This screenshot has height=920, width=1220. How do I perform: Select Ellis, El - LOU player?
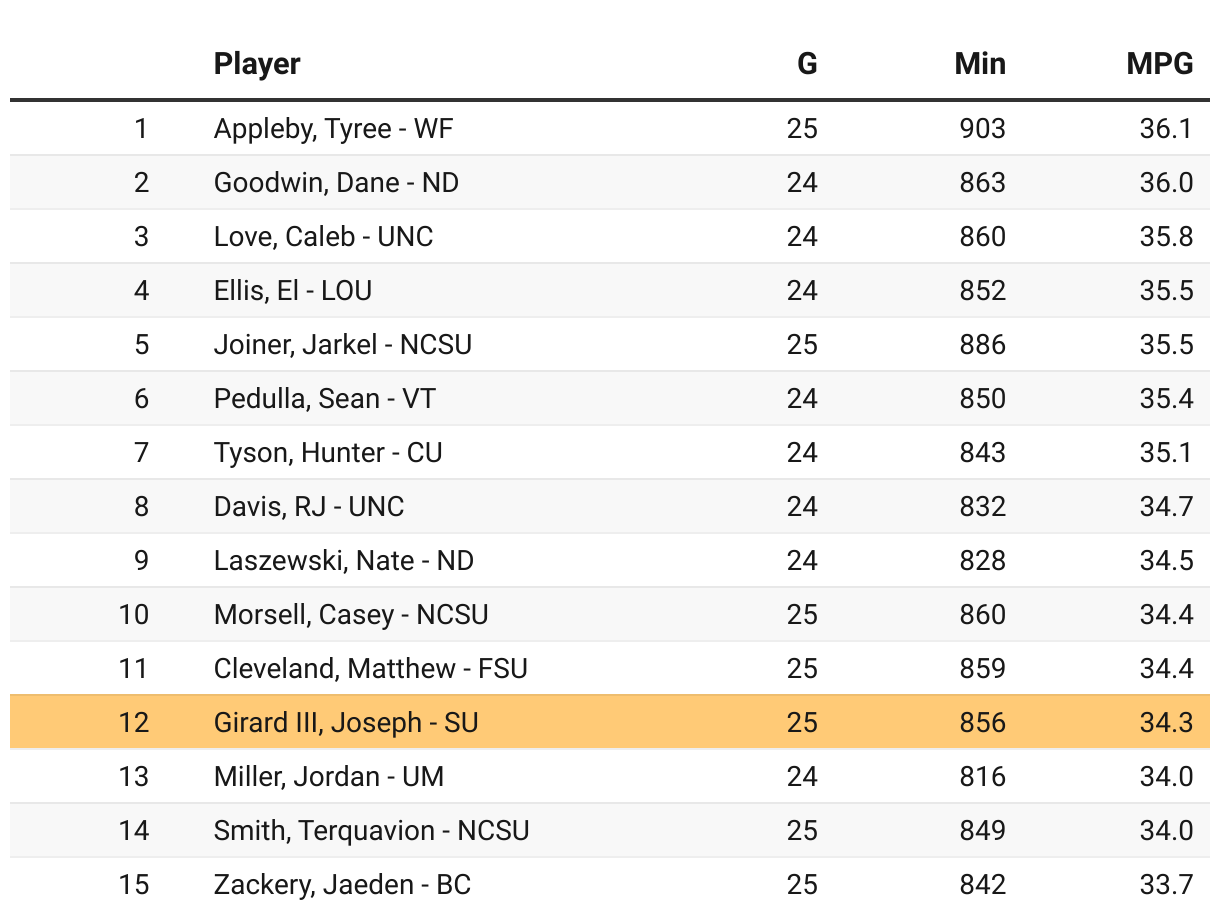293,290
